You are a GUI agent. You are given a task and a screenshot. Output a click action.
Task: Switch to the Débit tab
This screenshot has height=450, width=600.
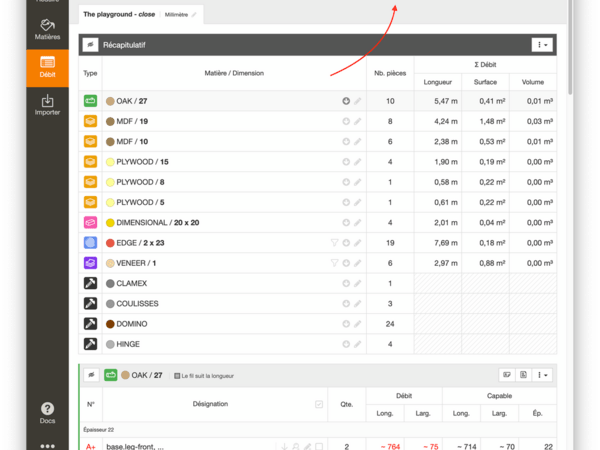point(48,68)
